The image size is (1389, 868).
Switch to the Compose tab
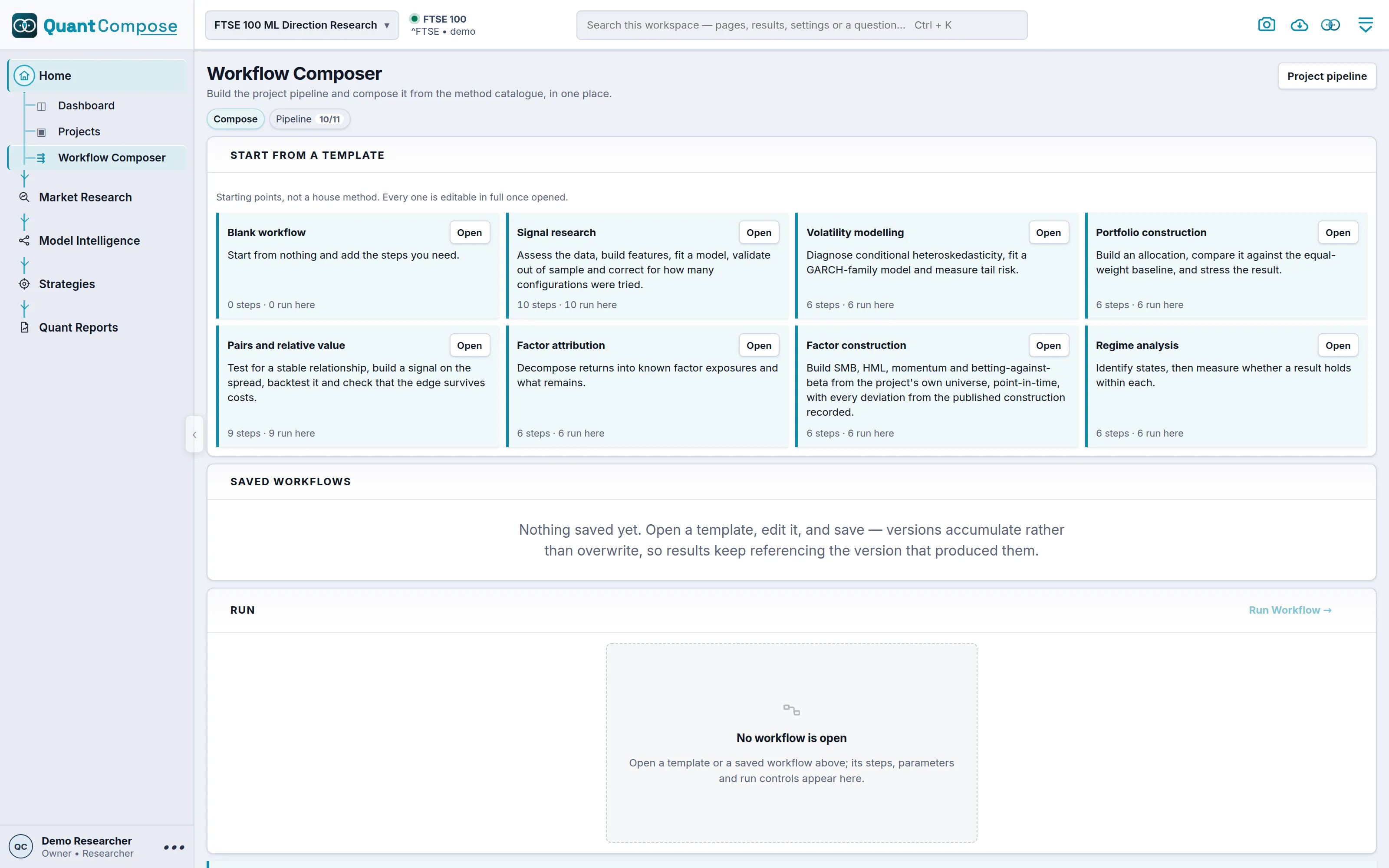pyautogui.click(x=235, y=119)
